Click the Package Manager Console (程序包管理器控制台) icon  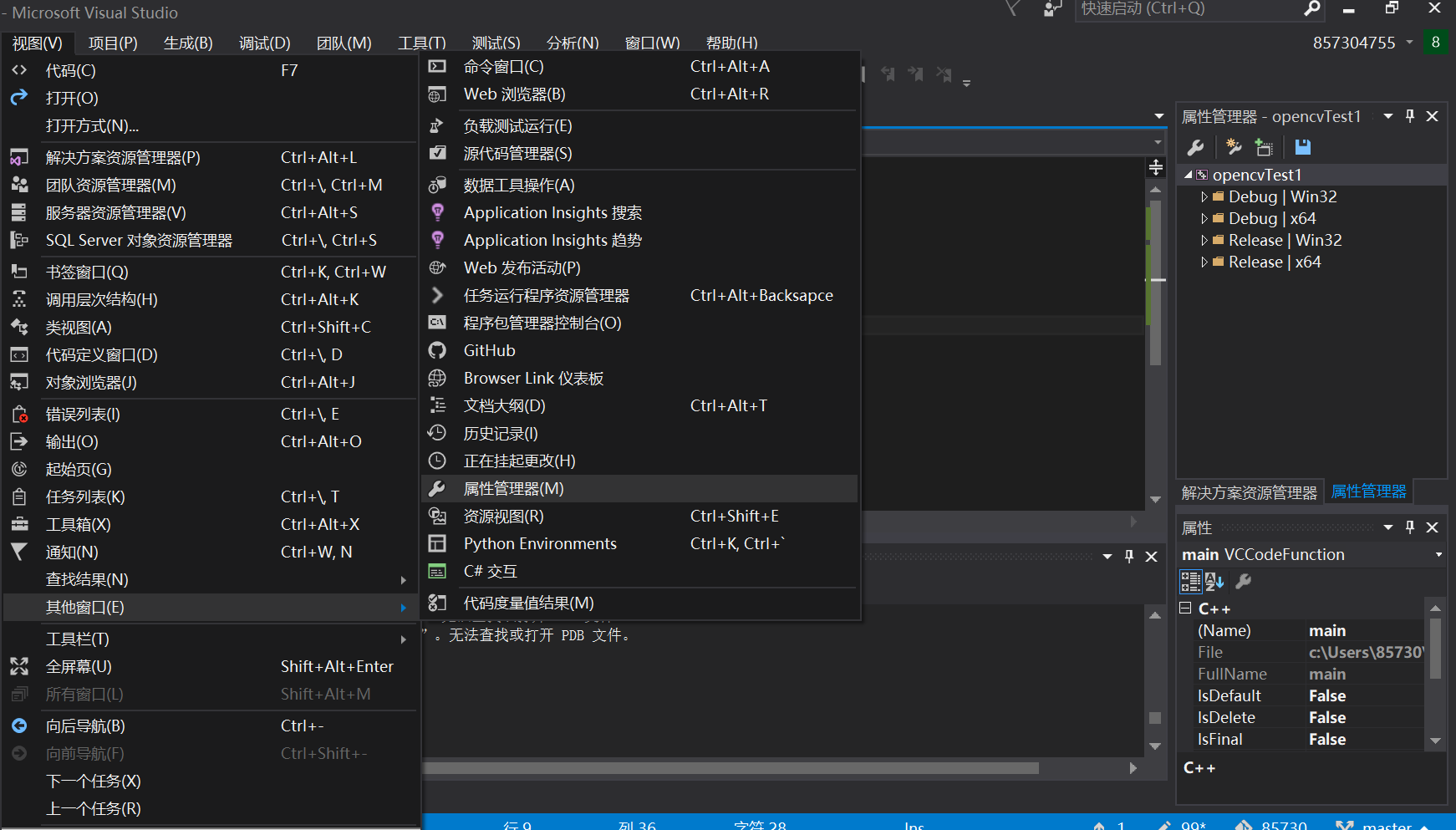(437, 323)
